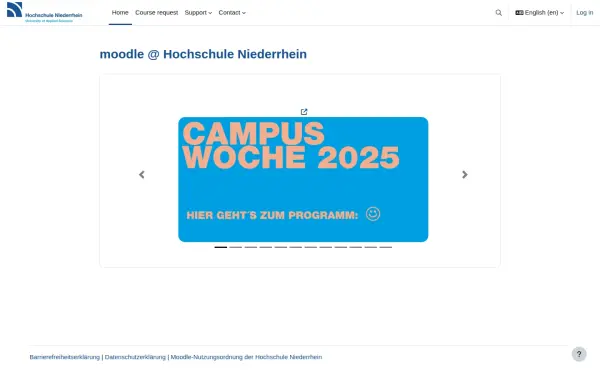The height and width of the screenshot is (375, 600).
Task: Select the sixth carousel indicator
Action: tap(296, 247)
